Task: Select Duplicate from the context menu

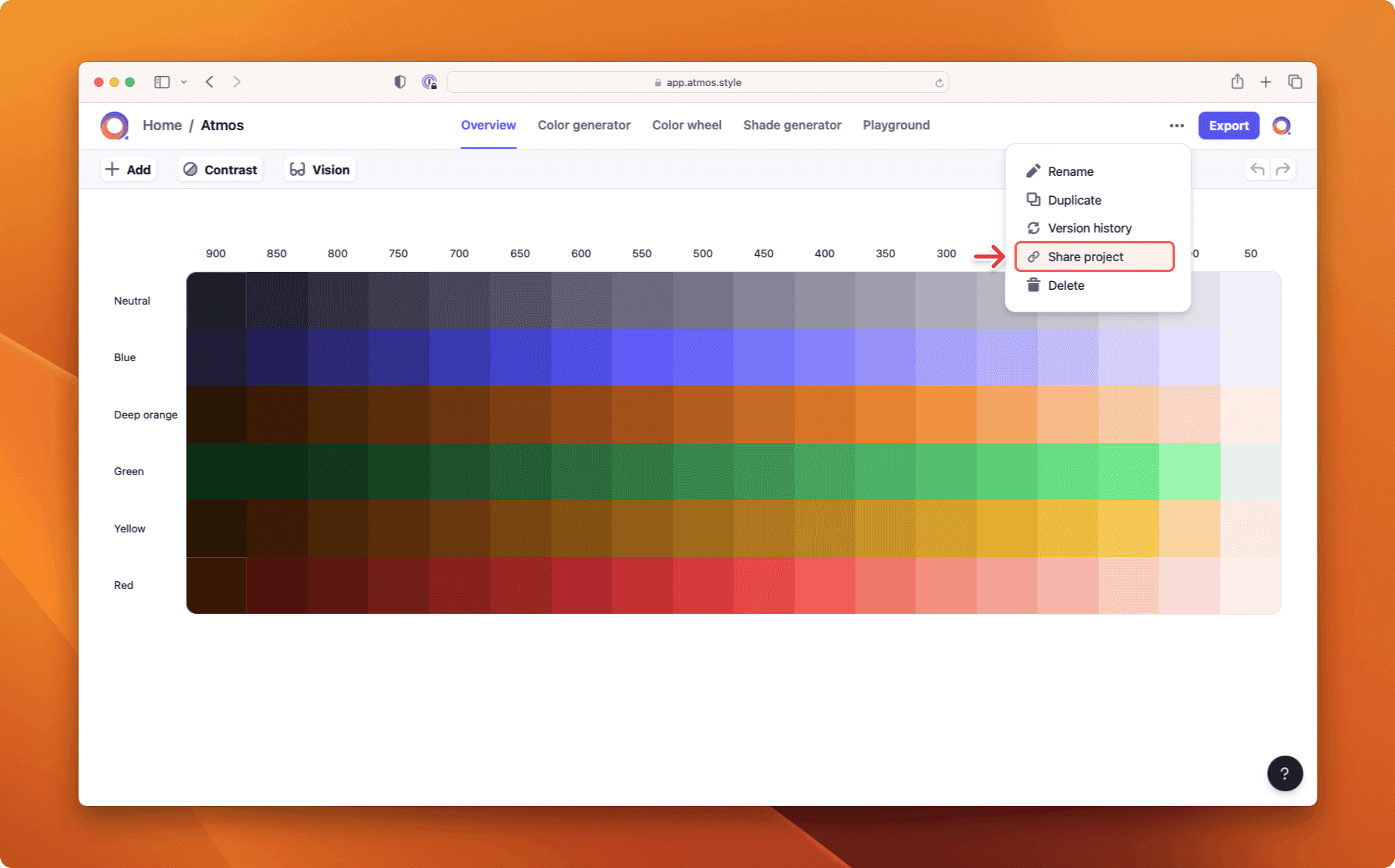Action: pos(1073,199)
